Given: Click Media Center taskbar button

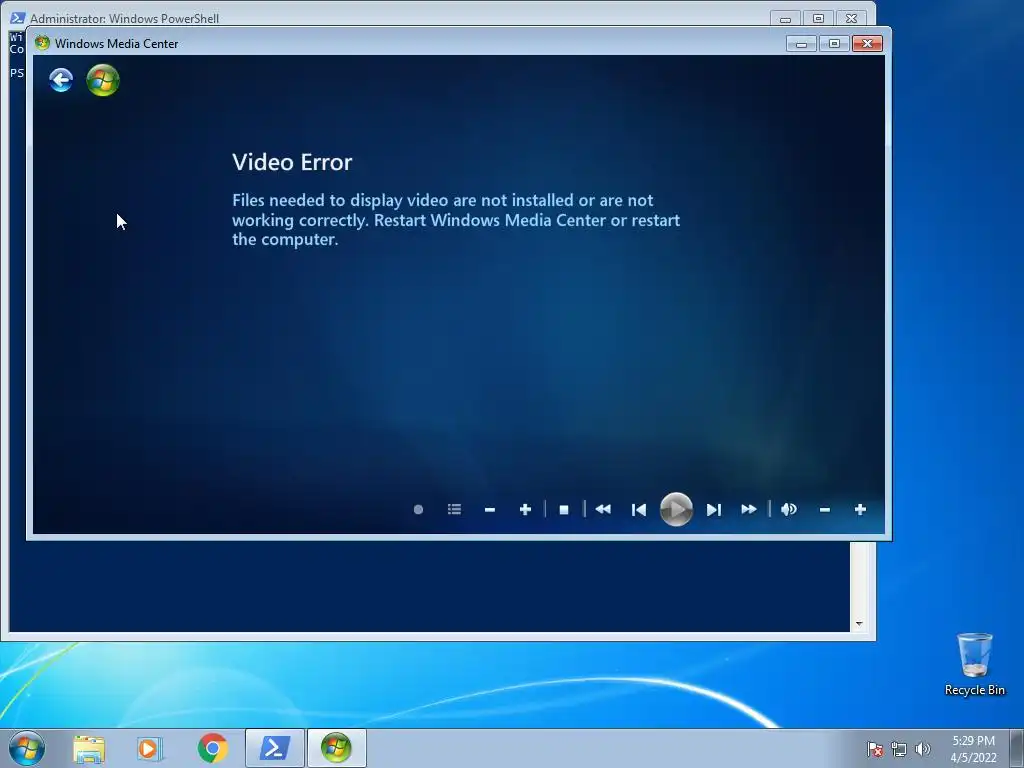Looking at the screenshot, I should coord(336,748).
